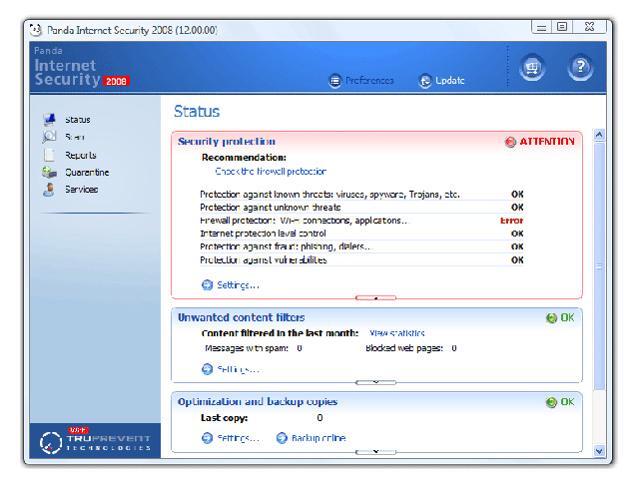
Task: Click the panda icon in title bar
Action: pos(36,30)
